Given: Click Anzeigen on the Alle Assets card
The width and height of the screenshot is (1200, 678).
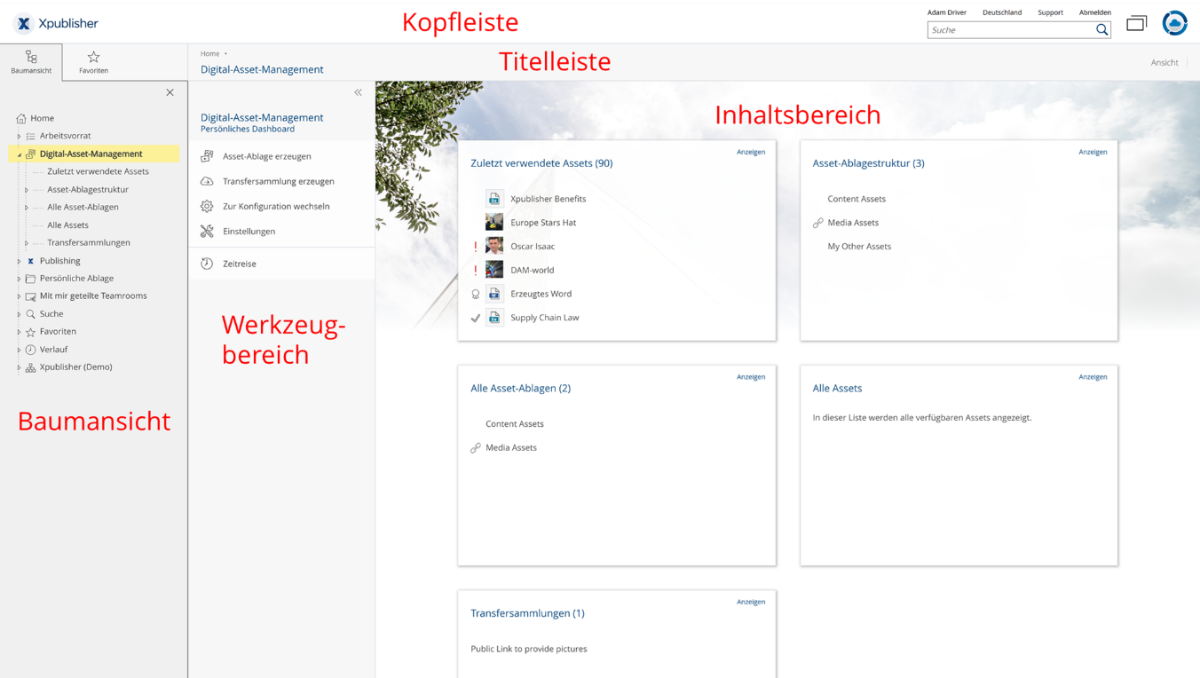Looking at the screenshot, I should click(x=1093, y=377).
